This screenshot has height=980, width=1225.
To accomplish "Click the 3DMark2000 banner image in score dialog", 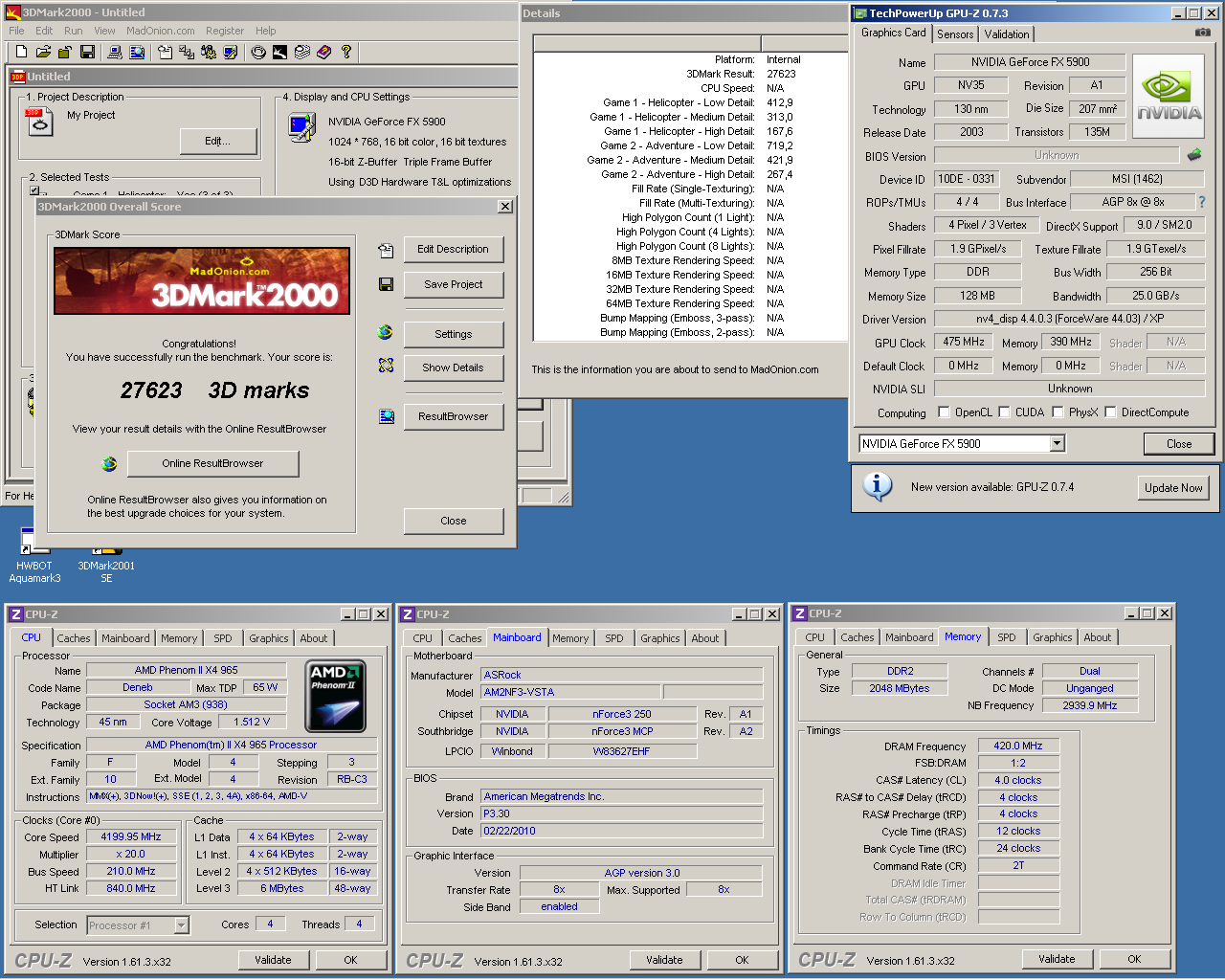I will click(202, 281).
